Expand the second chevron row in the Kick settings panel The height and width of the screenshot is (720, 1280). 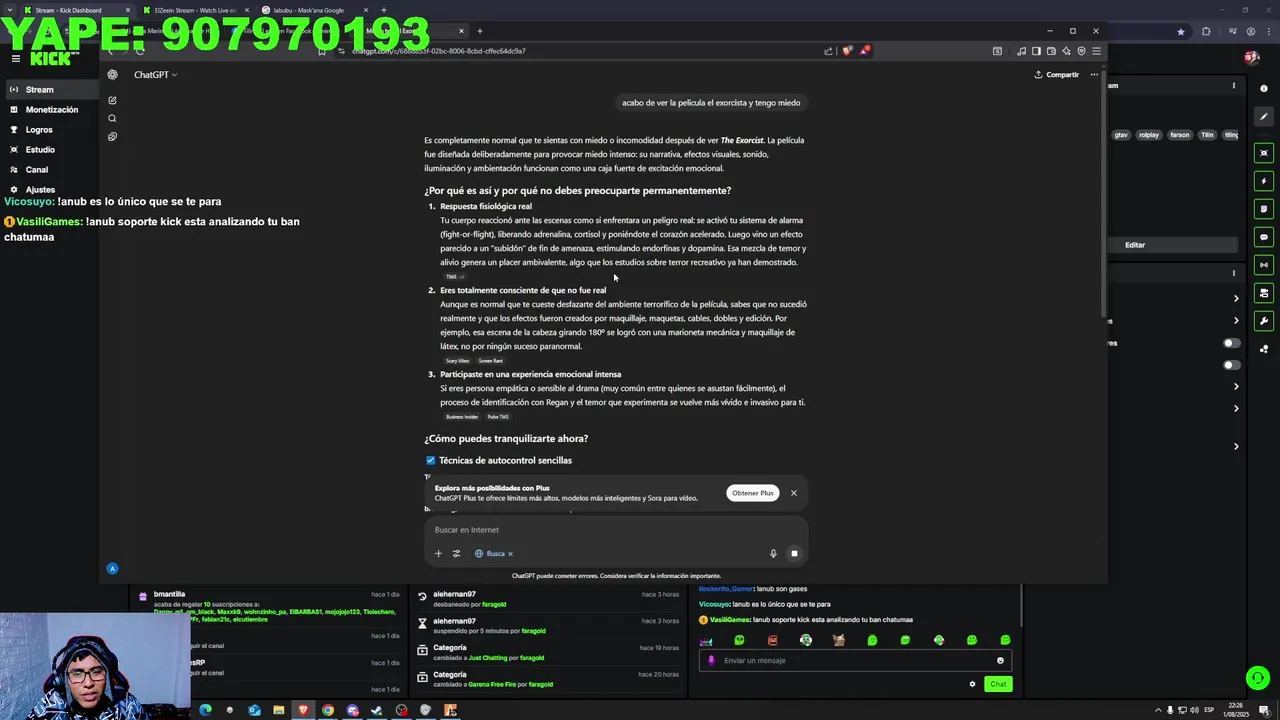pyautogui.click(x=1236, y=321)
